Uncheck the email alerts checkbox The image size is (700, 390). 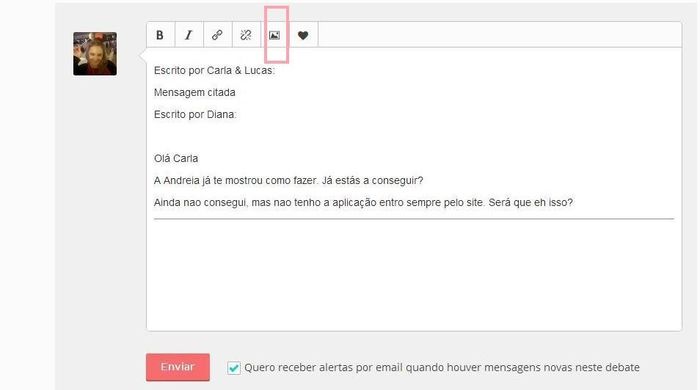pyautogui.click(x=233, y=368)
